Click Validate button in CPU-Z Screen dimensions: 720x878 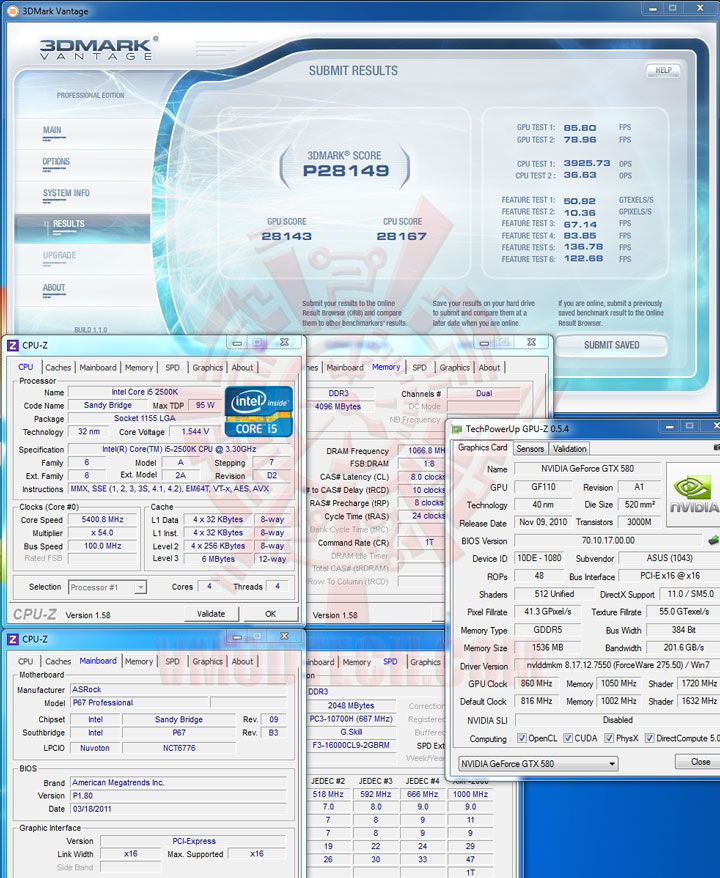(x=211, y=614)
